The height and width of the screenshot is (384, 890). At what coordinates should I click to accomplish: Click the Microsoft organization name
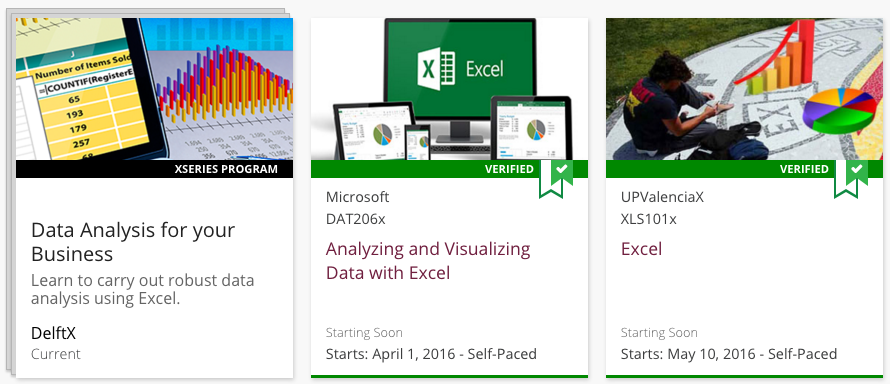(358, 197)
